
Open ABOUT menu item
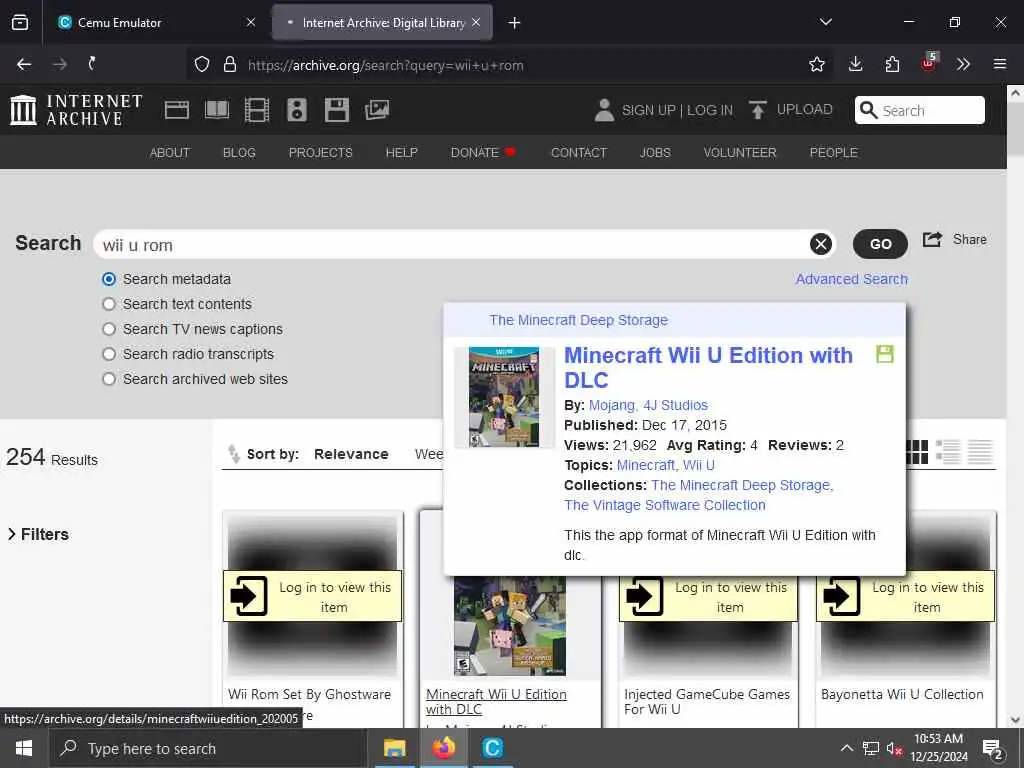pyautogui.click(x=170, y=153)
